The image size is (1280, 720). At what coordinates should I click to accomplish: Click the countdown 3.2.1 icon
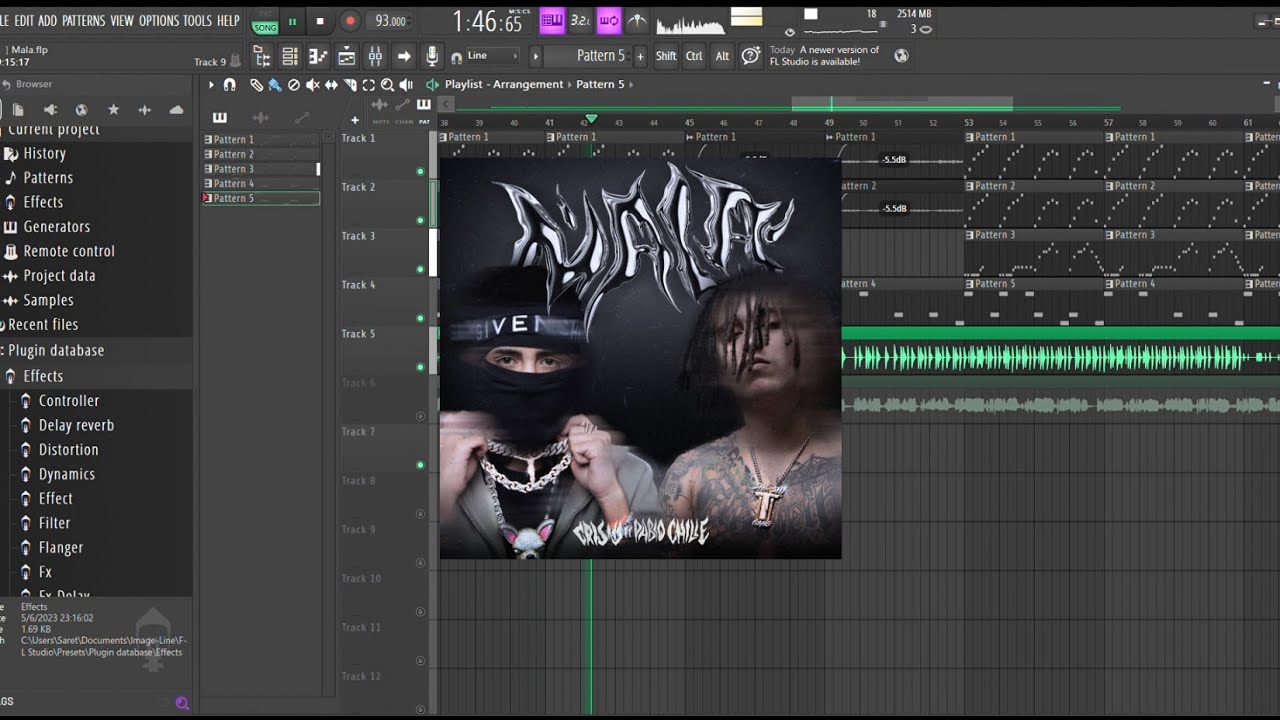(580, 21)
